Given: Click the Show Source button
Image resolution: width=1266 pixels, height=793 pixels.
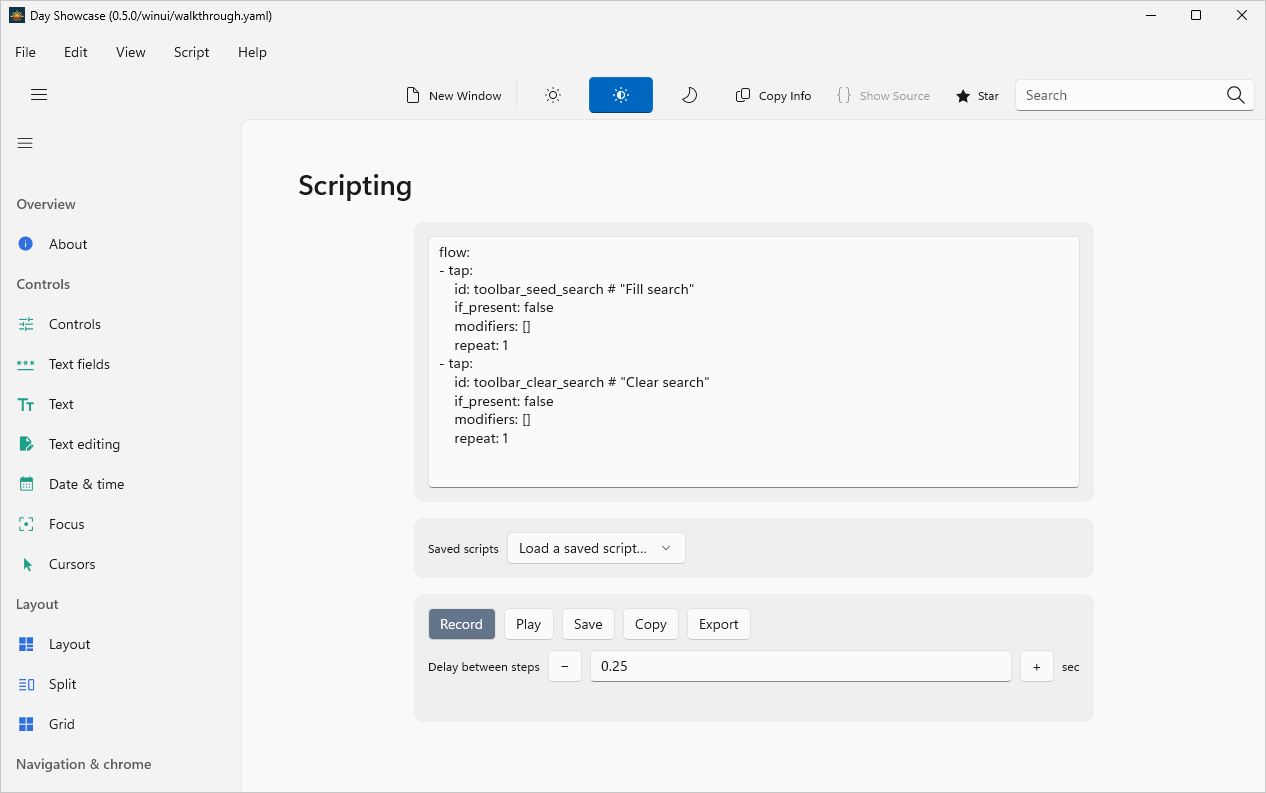Looking at the screenshot, I should pos(883,95).
